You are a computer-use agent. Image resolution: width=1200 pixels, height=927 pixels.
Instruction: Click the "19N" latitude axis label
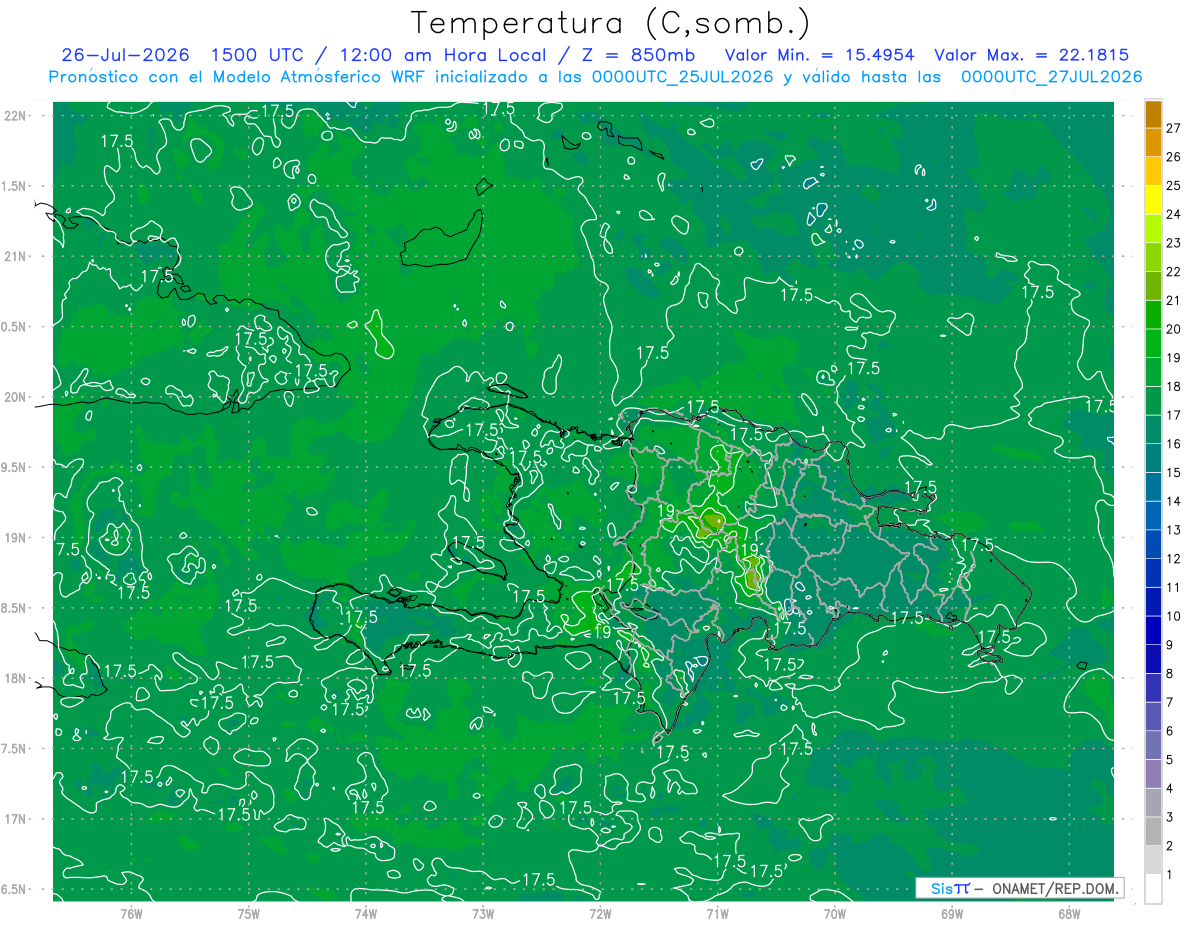pyautogui.click(x=17, y=538)
